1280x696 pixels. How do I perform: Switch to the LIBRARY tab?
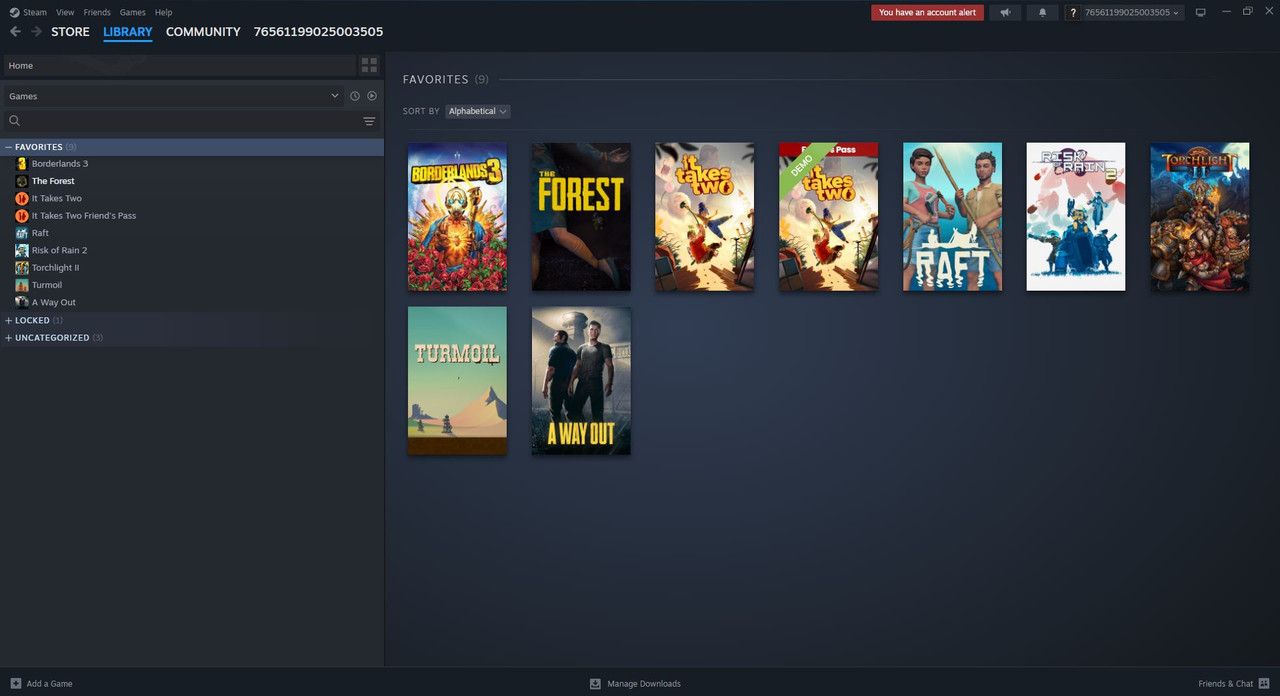point(128,32)
